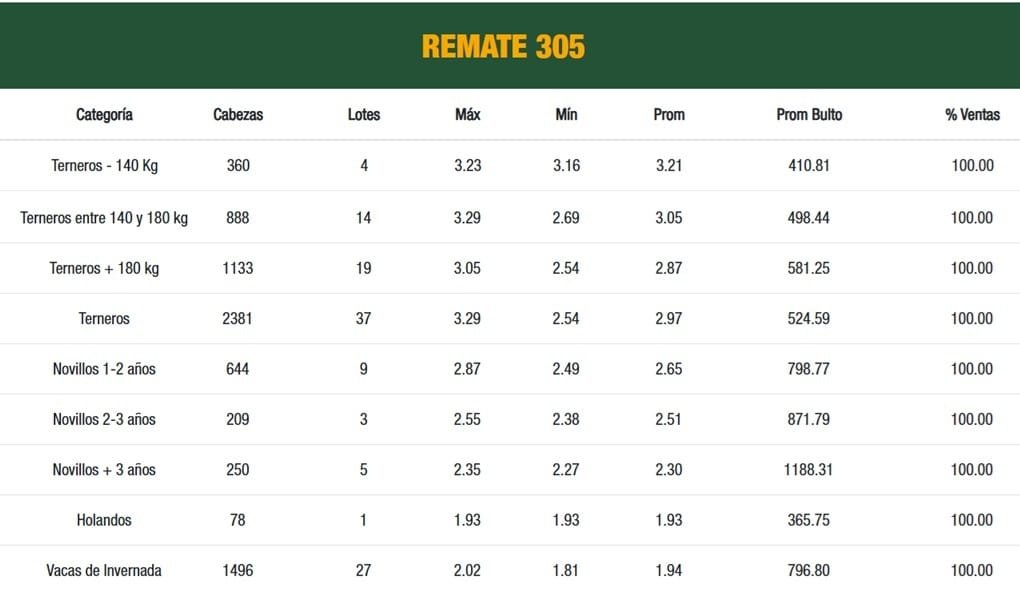Open the Terneros entre 140 y 180 kg row
This screenshot has height=611, width=1020.
(510, 217)
